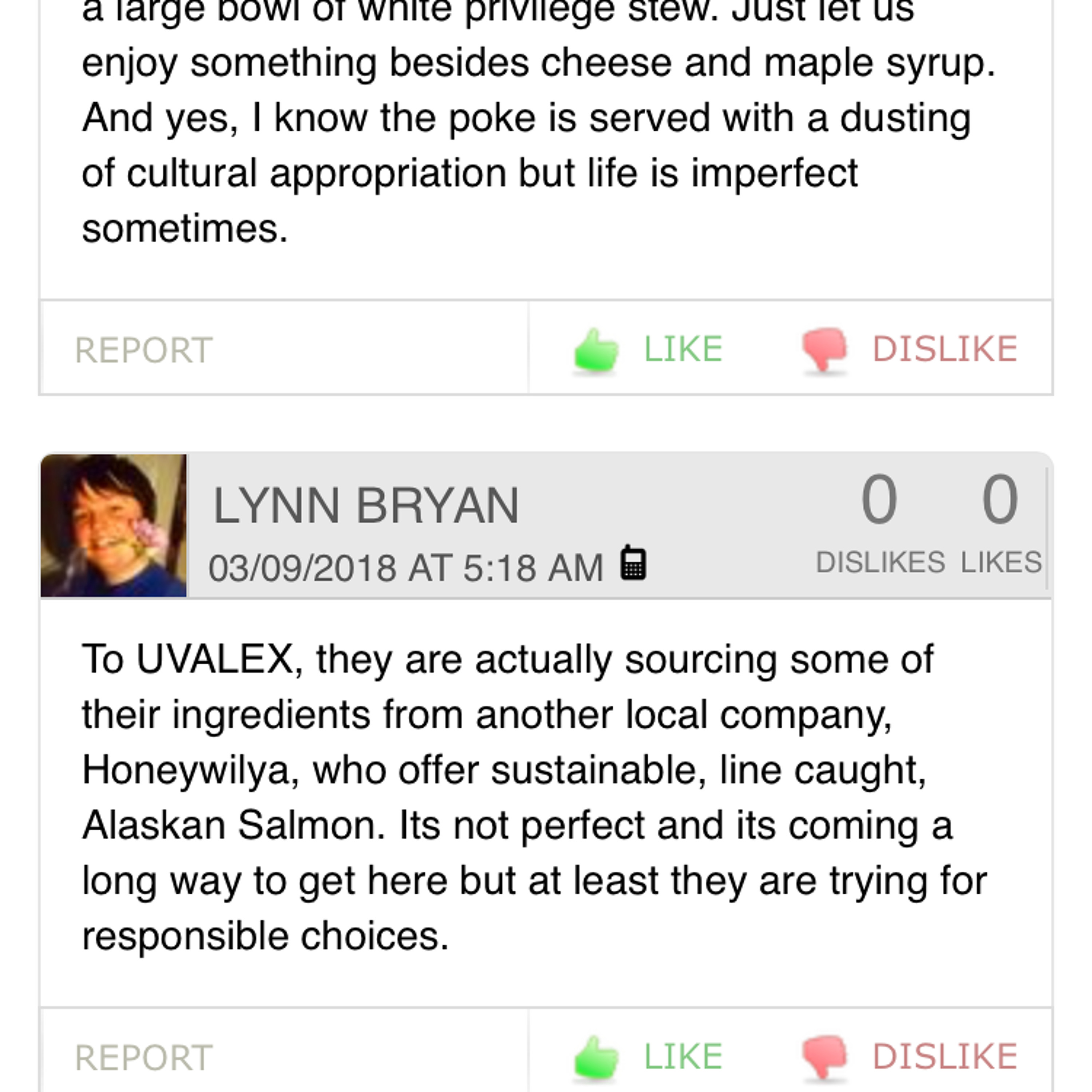Click the LIKES counter label in comment header
The height and width of the screenshot is (1092, 1092).
(x=1001, y=562)
